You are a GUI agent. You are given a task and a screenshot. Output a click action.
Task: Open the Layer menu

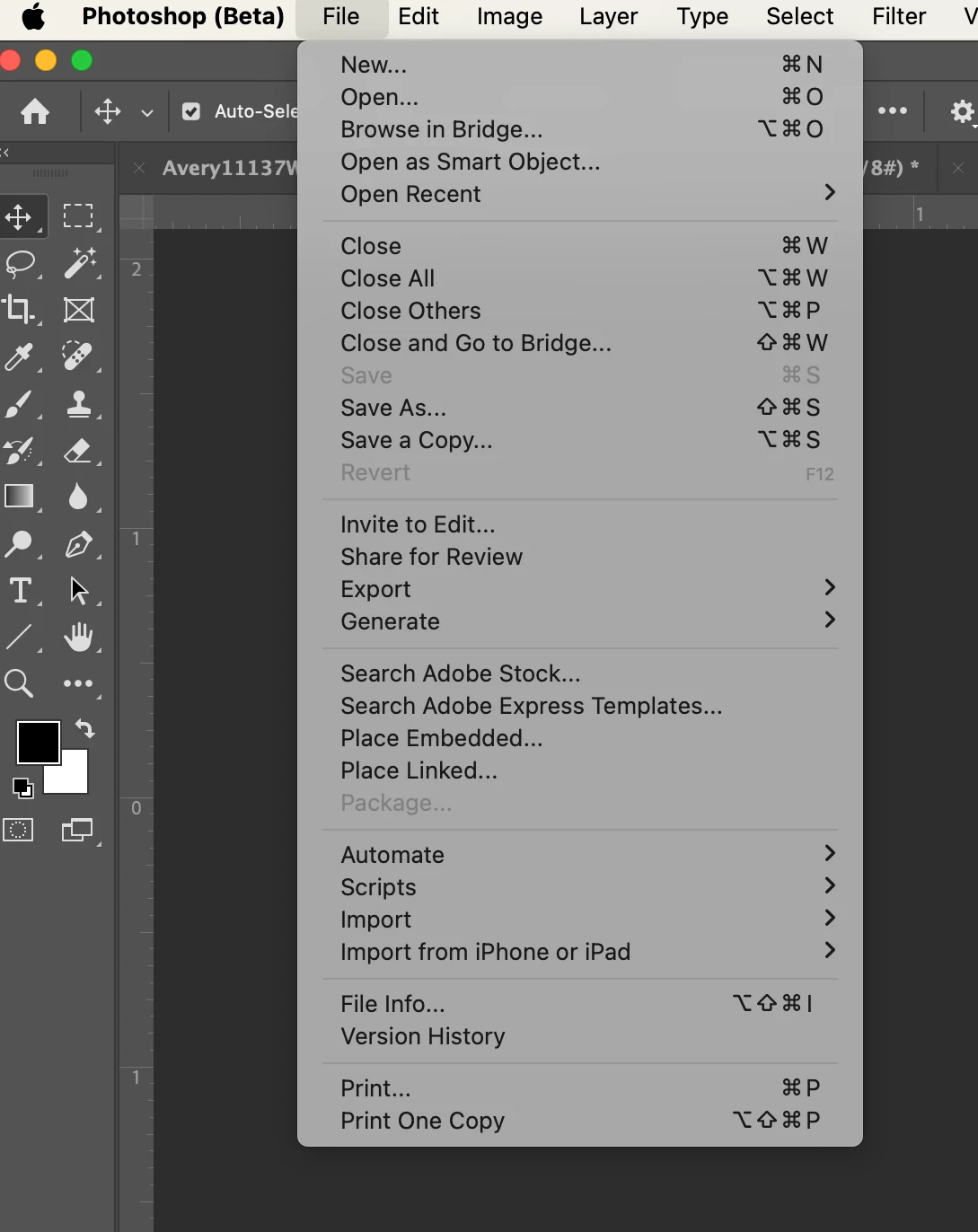pyautogui.click(x=608, y=16)
